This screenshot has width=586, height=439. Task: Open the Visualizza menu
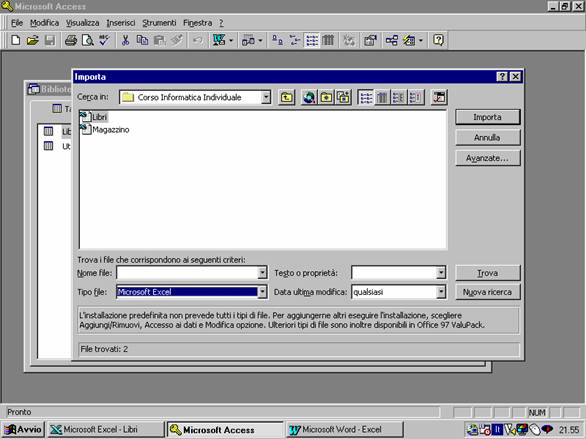point(83,23)
